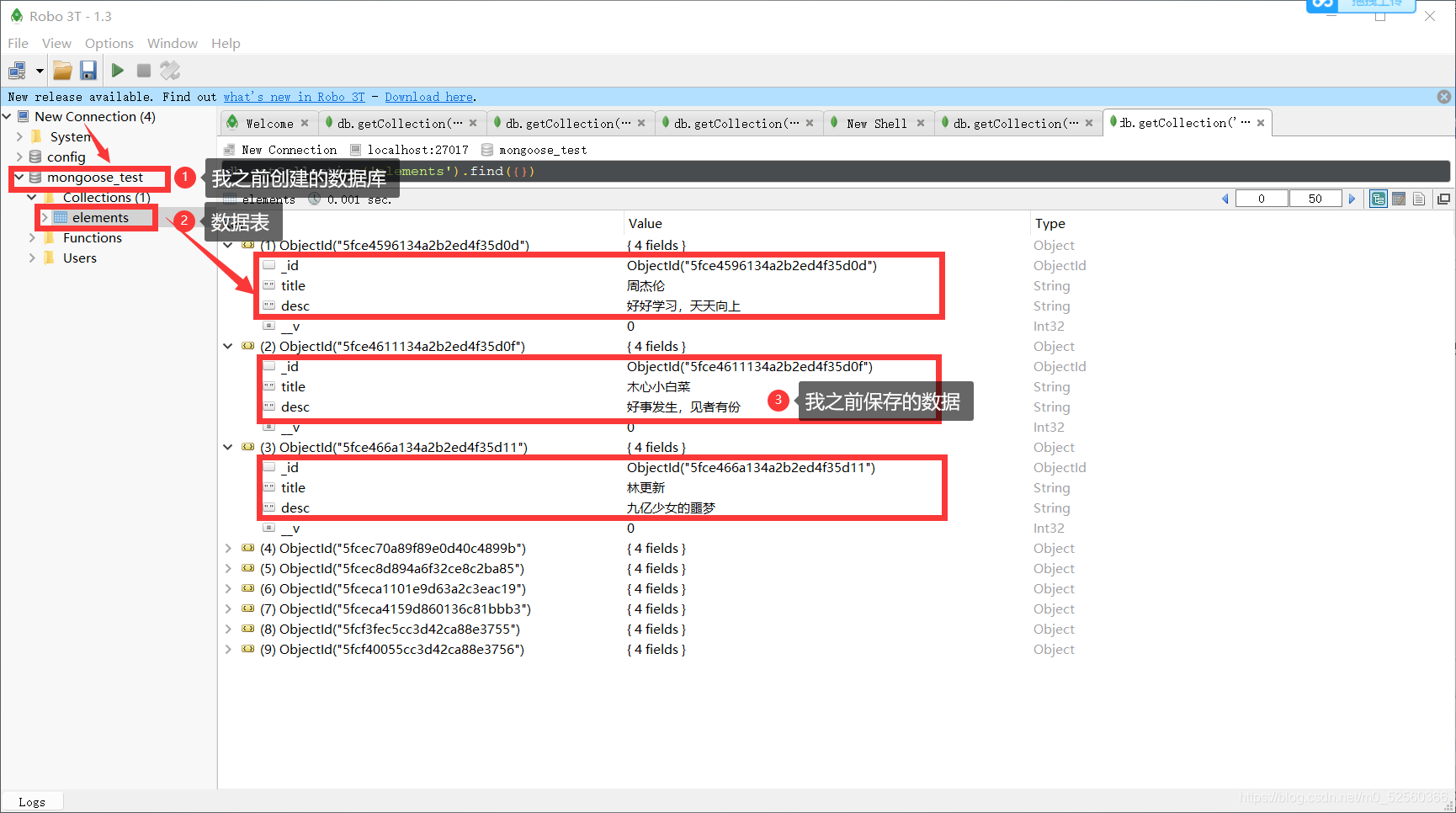Click the title value 林更新
The image size is (1456, 813).
click(646, 487)
